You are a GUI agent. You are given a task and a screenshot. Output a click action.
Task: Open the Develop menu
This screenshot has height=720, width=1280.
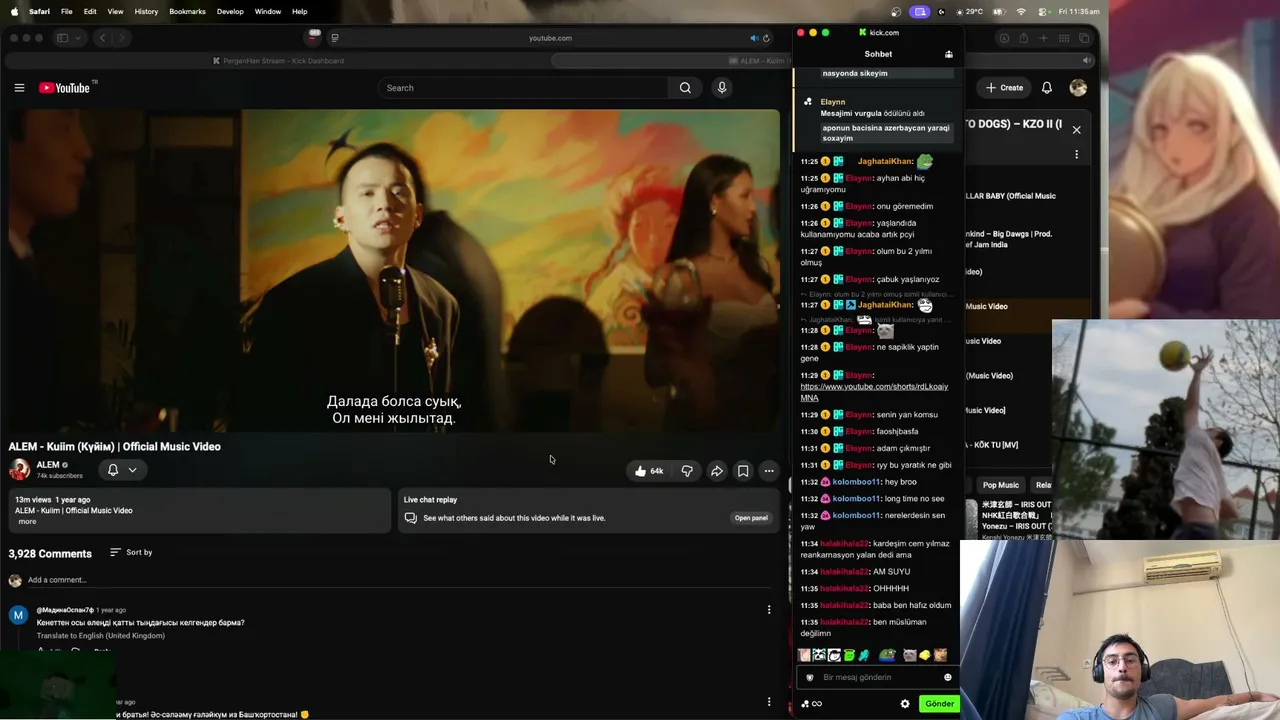click(x=230, y=11)
